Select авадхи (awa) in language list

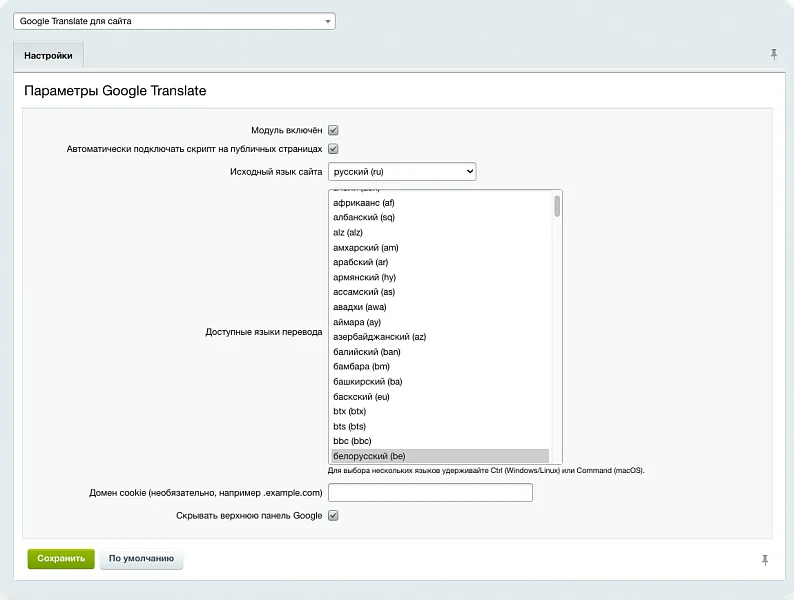(x=440, y=307)
